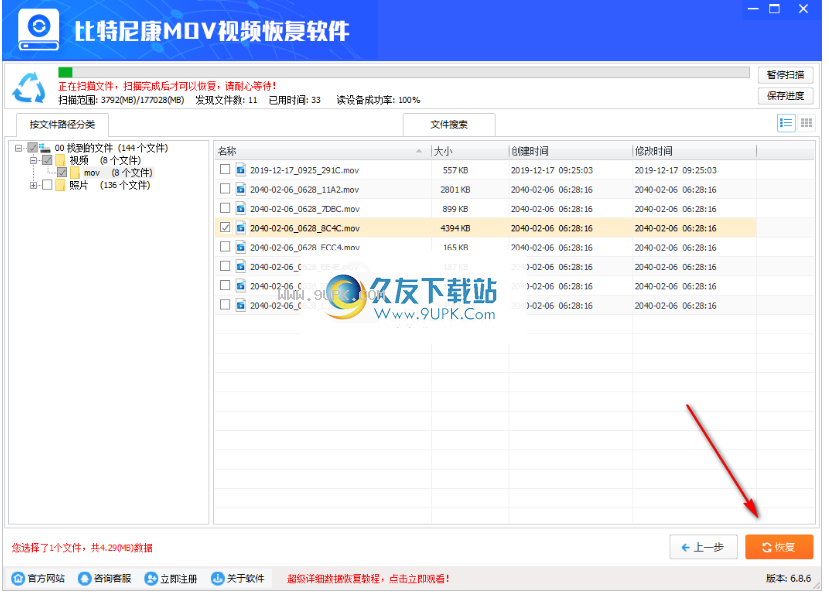Click the 创建时间 column header
The width and height of the screenshot is (829, 595).
[x=570, y=151]
